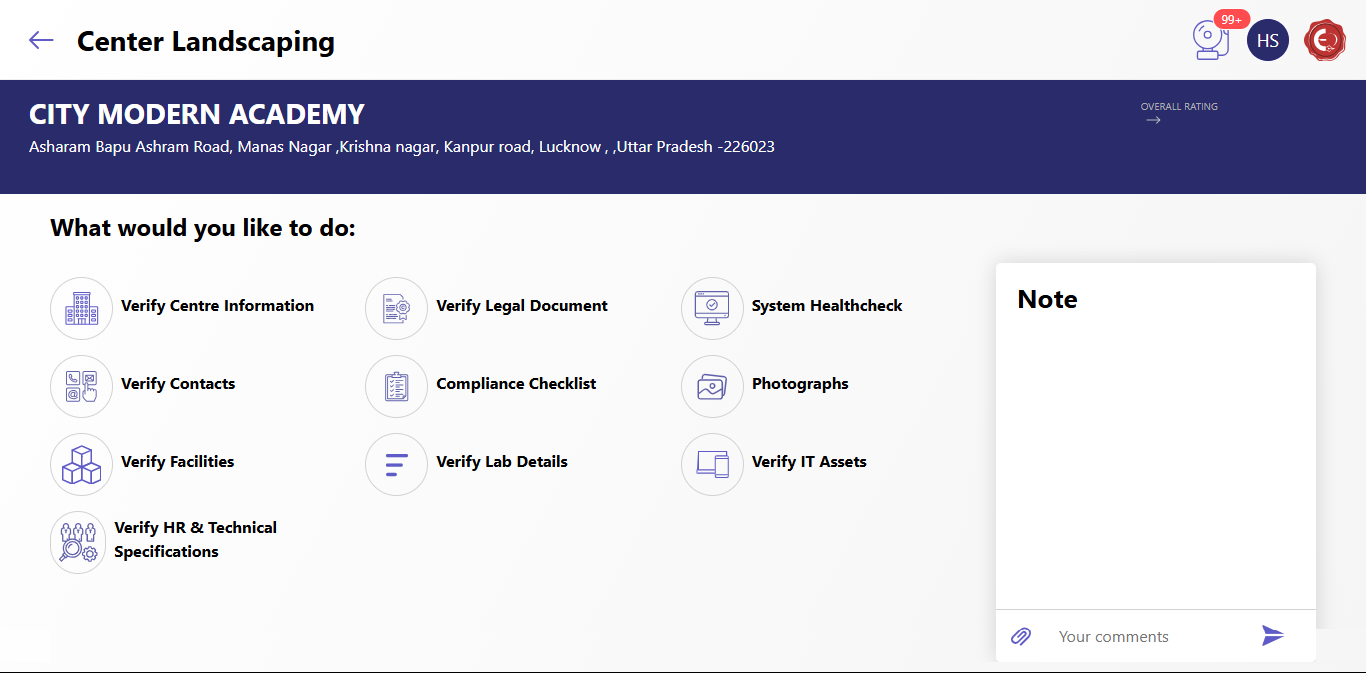Screen dimensions: 1366x673
Task: Open the Photographs icon
Action: [x=712, y=386]
